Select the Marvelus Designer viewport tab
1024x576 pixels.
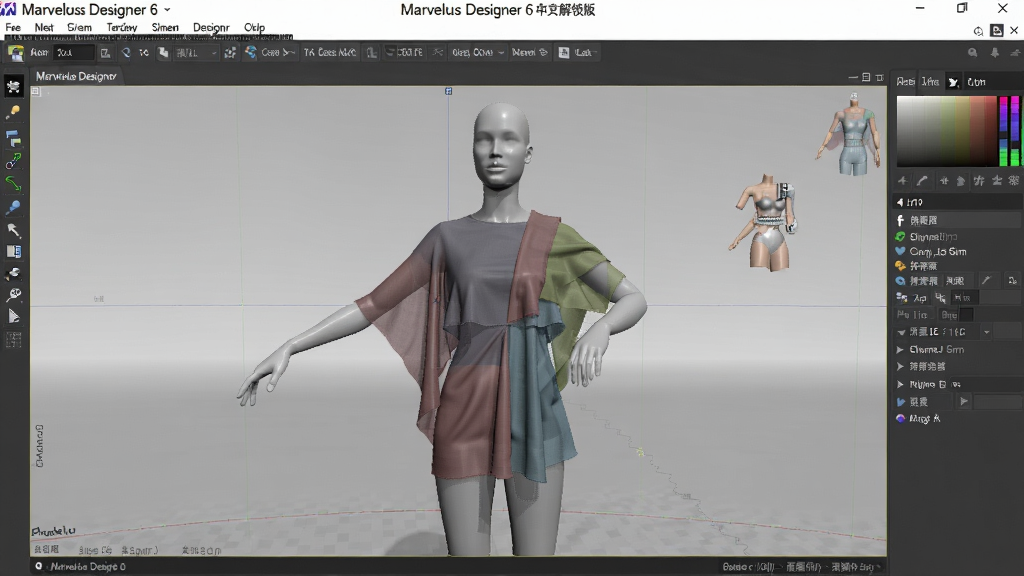tap(76, 76)
